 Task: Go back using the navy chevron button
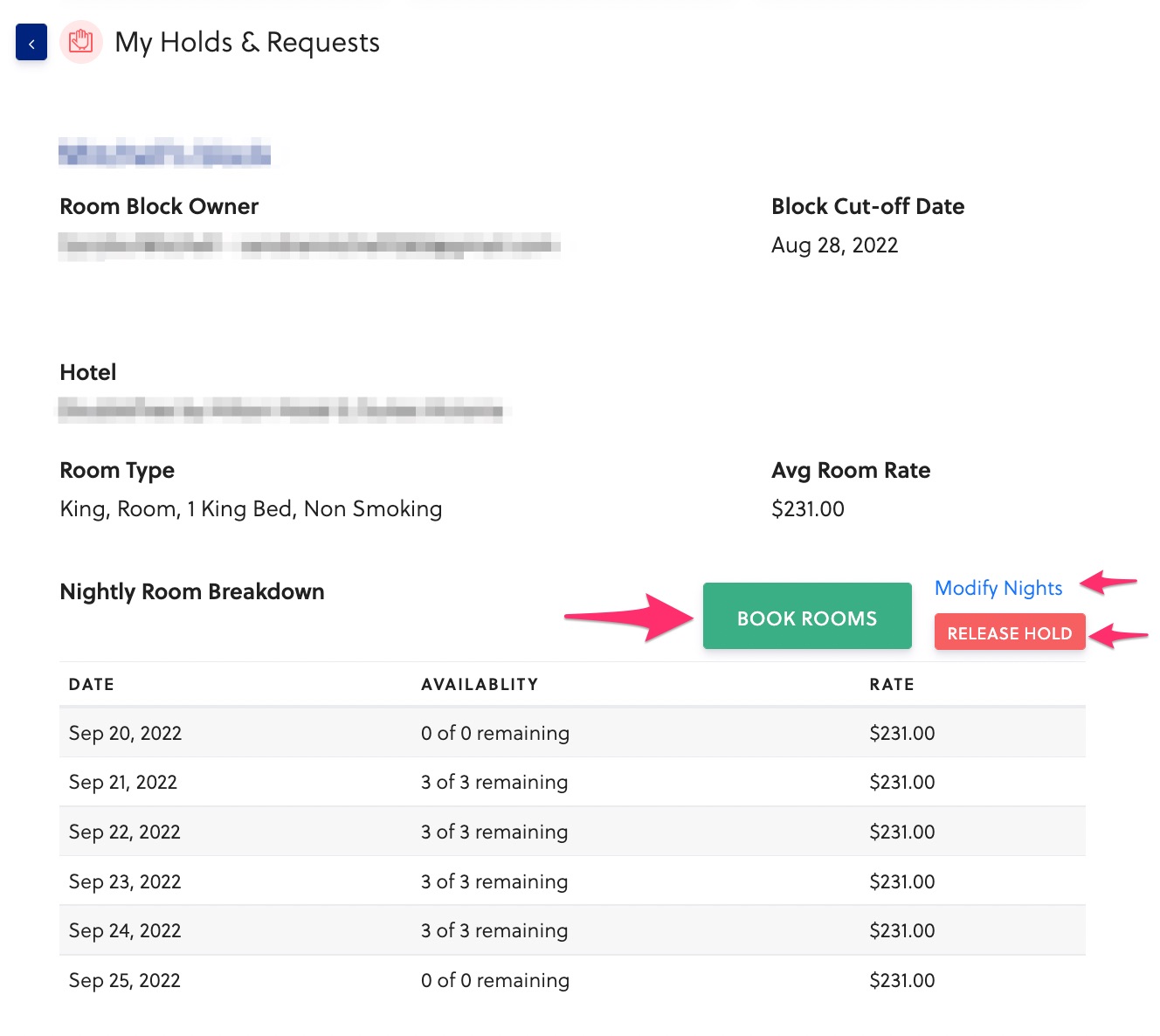point(31,42)
